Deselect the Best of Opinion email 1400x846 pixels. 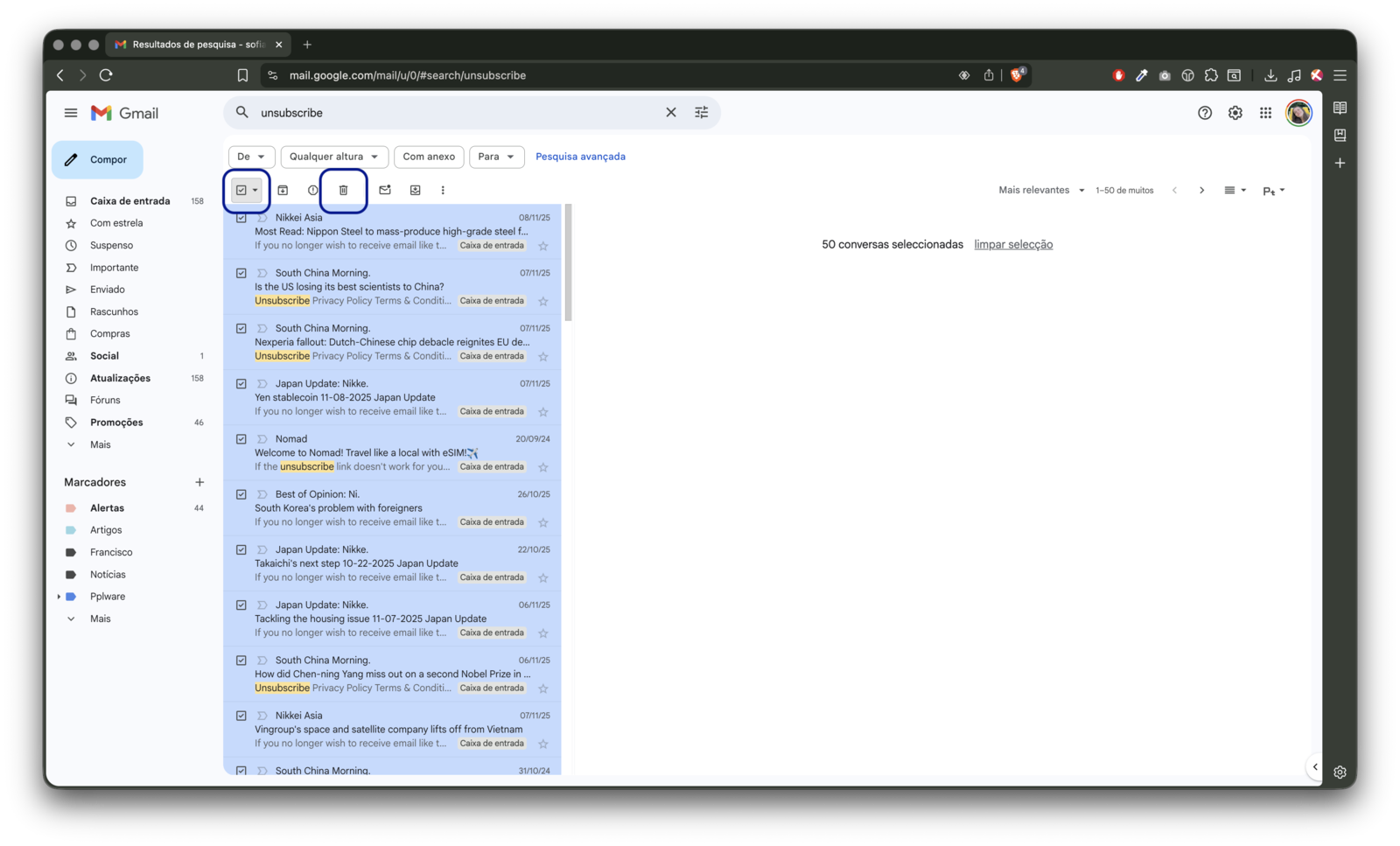241,494
